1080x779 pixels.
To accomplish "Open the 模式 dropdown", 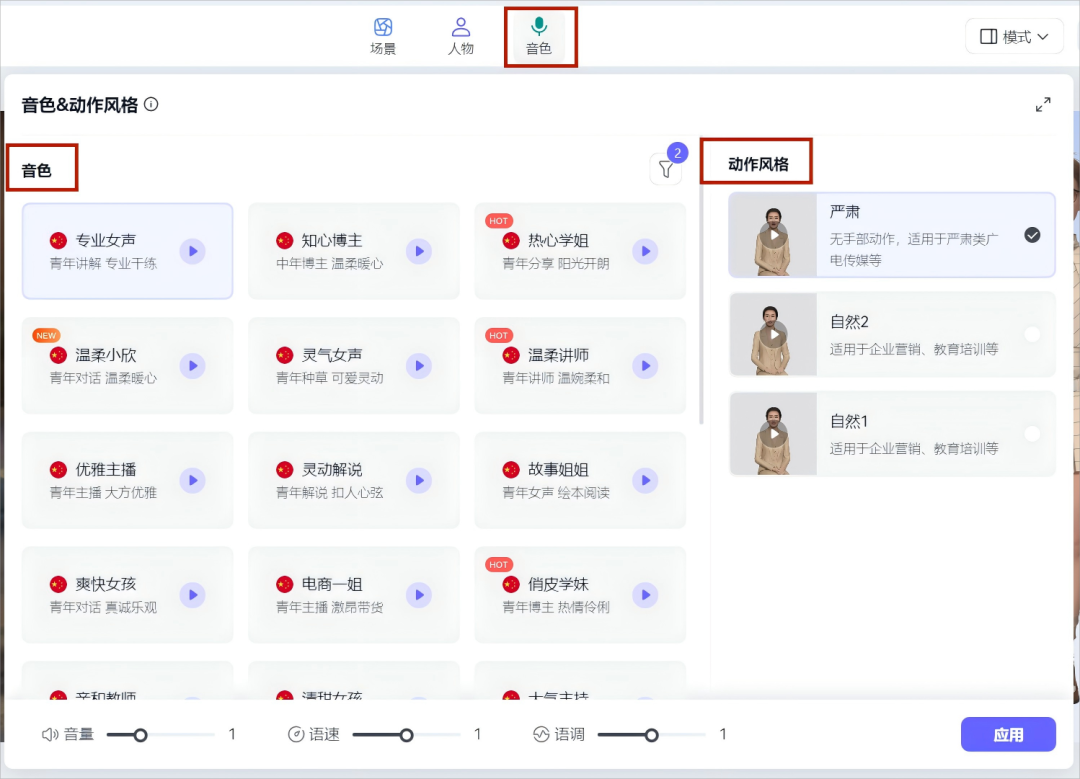I will click(x=1014, y=37).
